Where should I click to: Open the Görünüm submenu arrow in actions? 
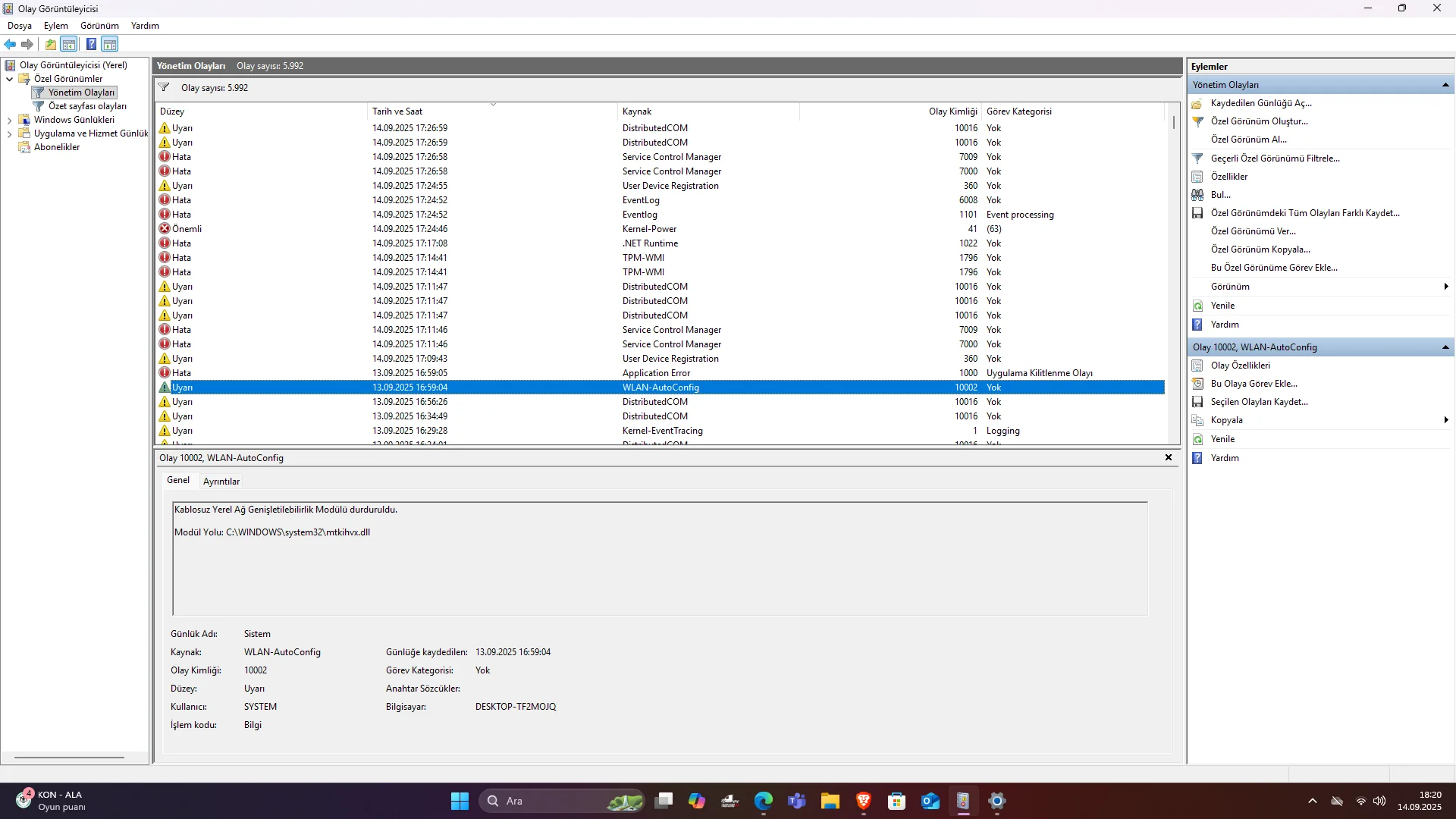(x=1445, y=287)
